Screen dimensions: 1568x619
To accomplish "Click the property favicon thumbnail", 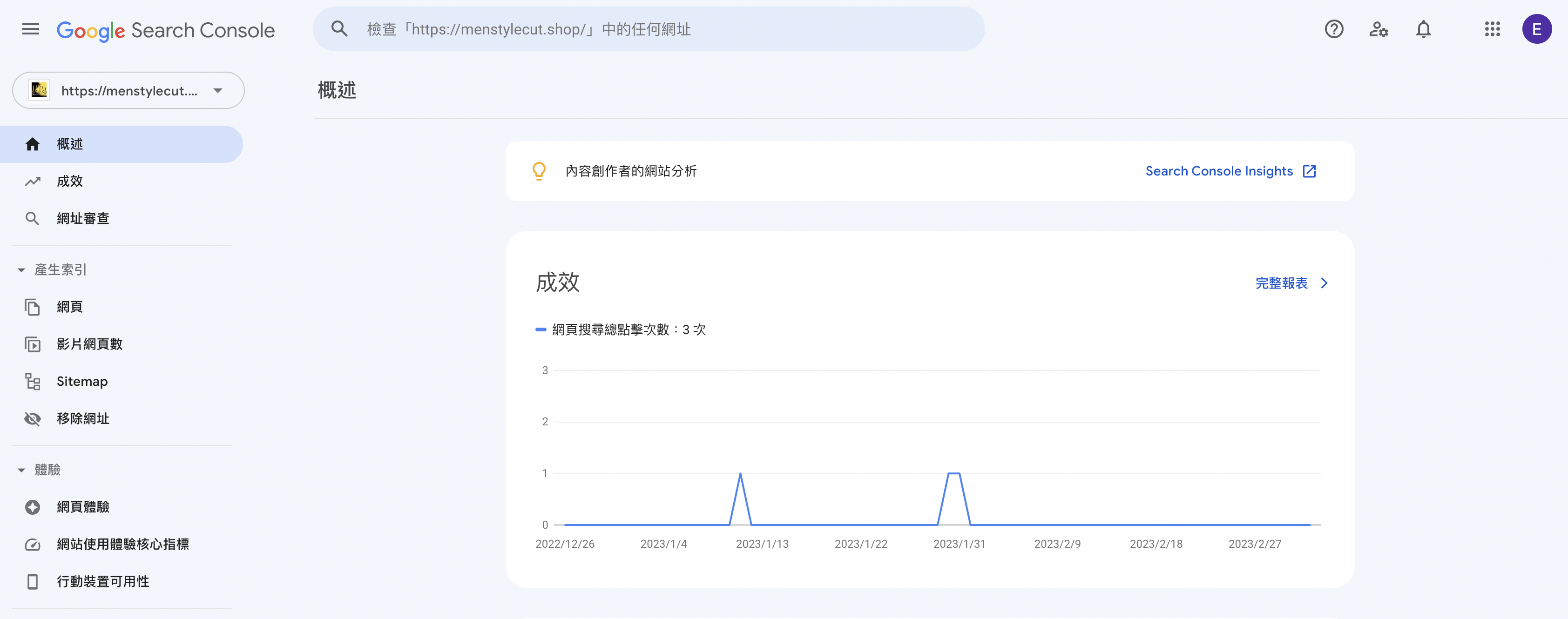I will (x=40, y=91).
